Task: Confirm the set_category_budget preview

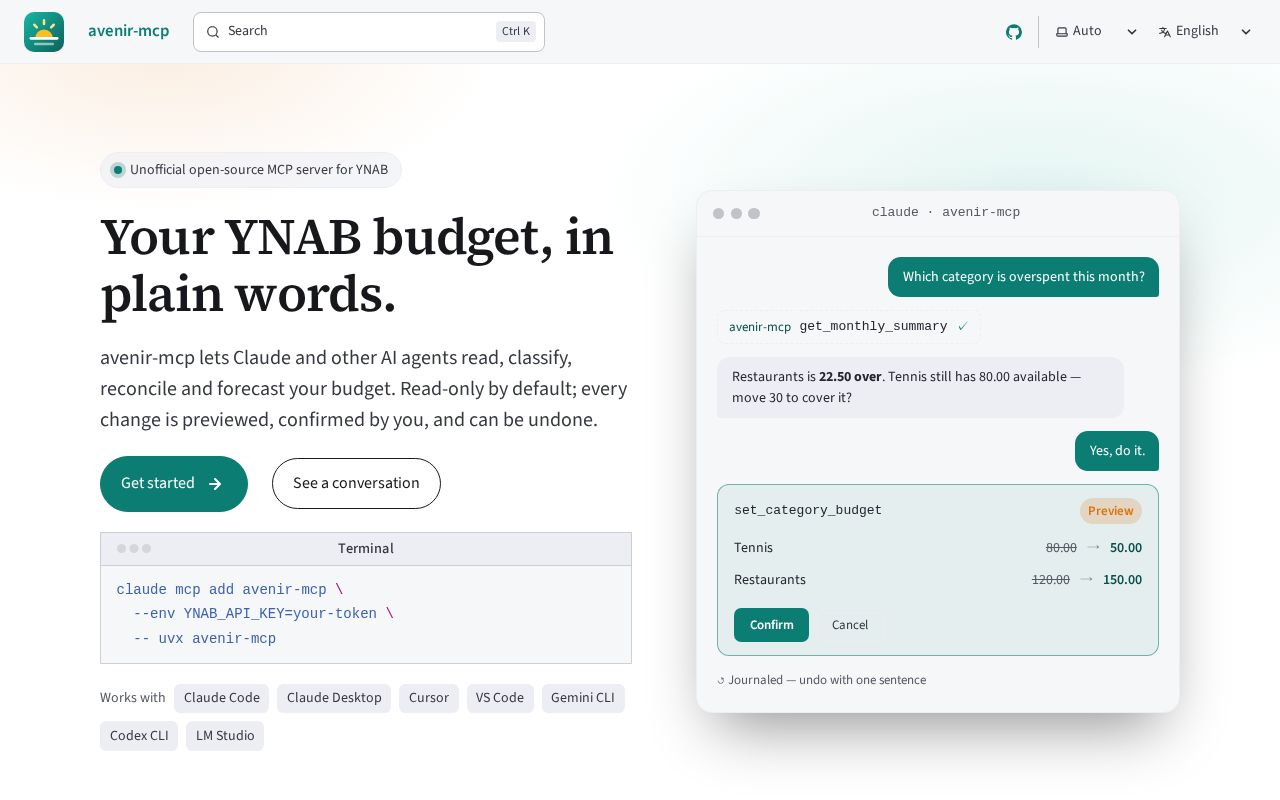Action: point(771,625)
